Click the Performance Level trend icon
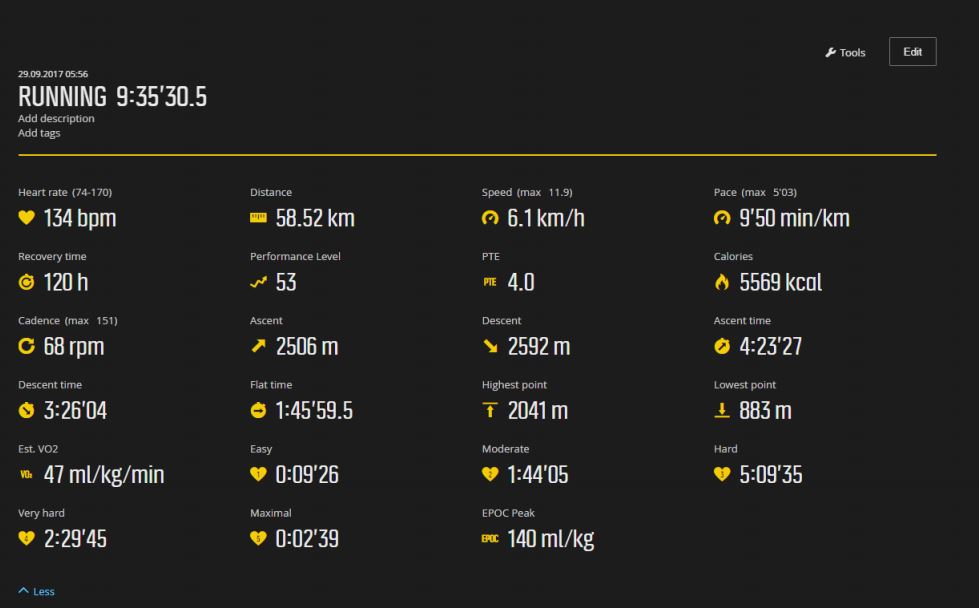The height and width of the screenshot is (608, 979). pos(258,282)
